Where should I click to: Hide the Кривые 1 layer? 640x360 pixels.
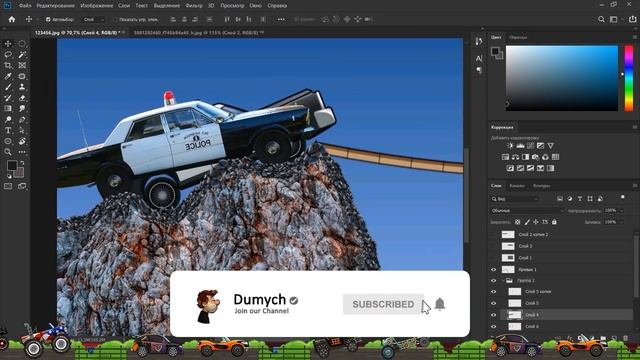[493, 270]
